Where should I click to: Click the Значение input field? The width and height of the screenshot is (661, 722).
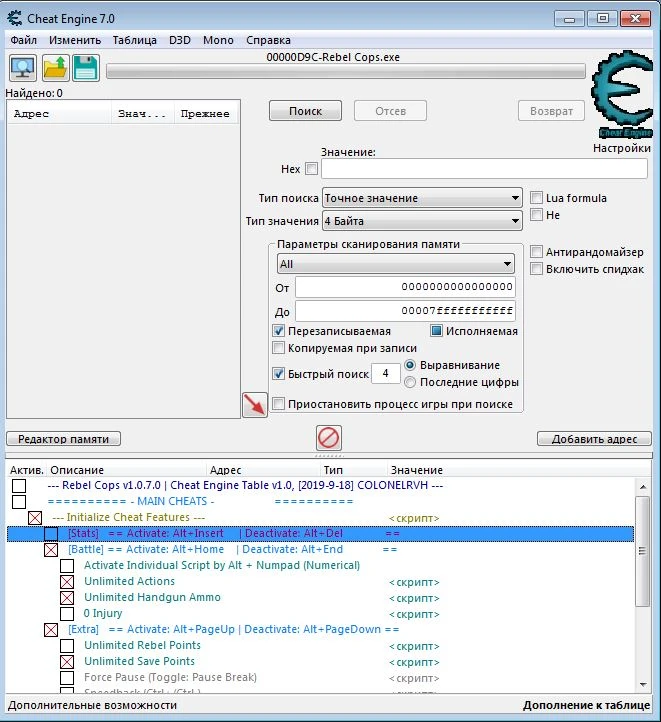pyautogui.click(x=484, y=169)
